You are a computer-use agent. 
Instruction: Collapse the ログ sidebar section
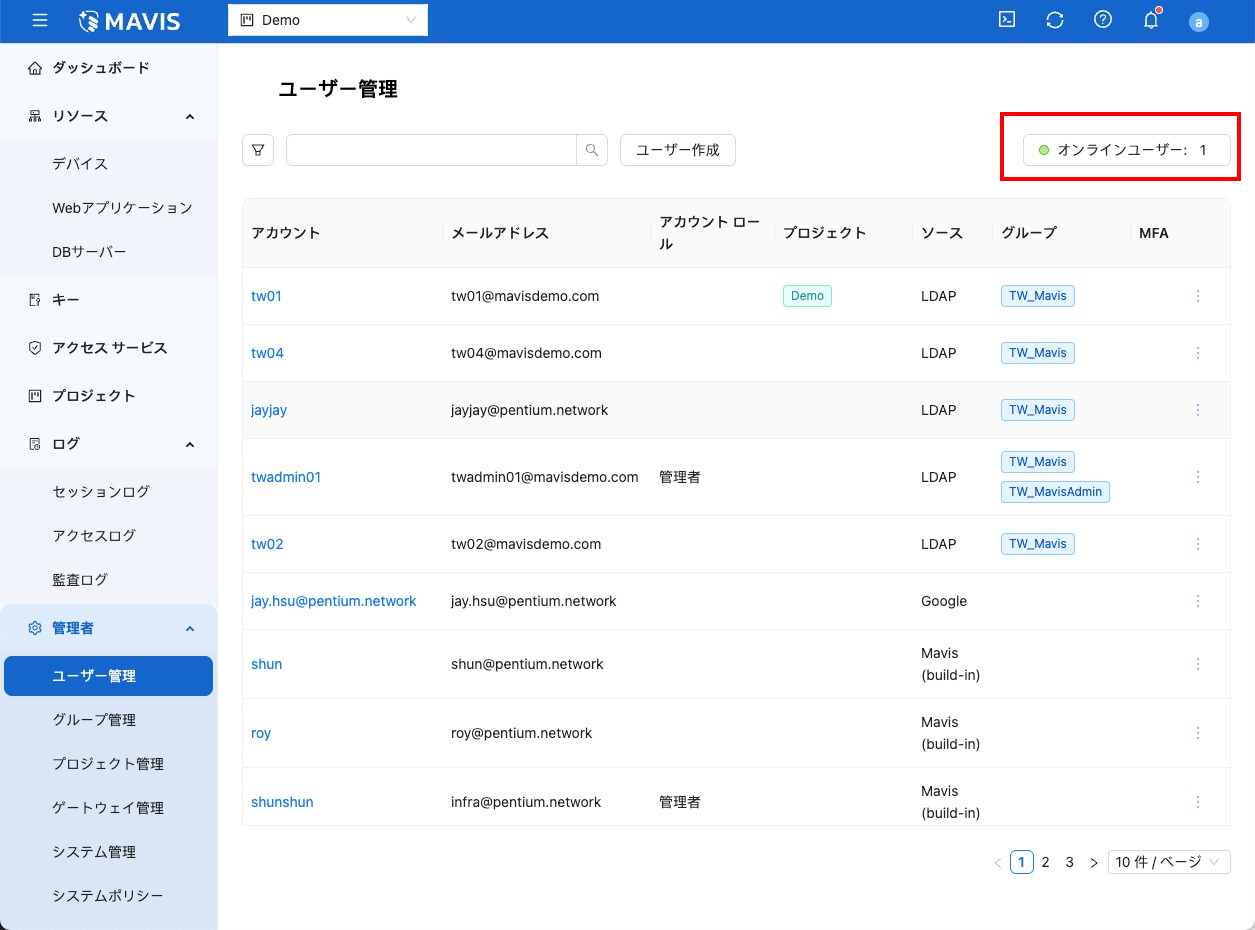click(190, 444)
